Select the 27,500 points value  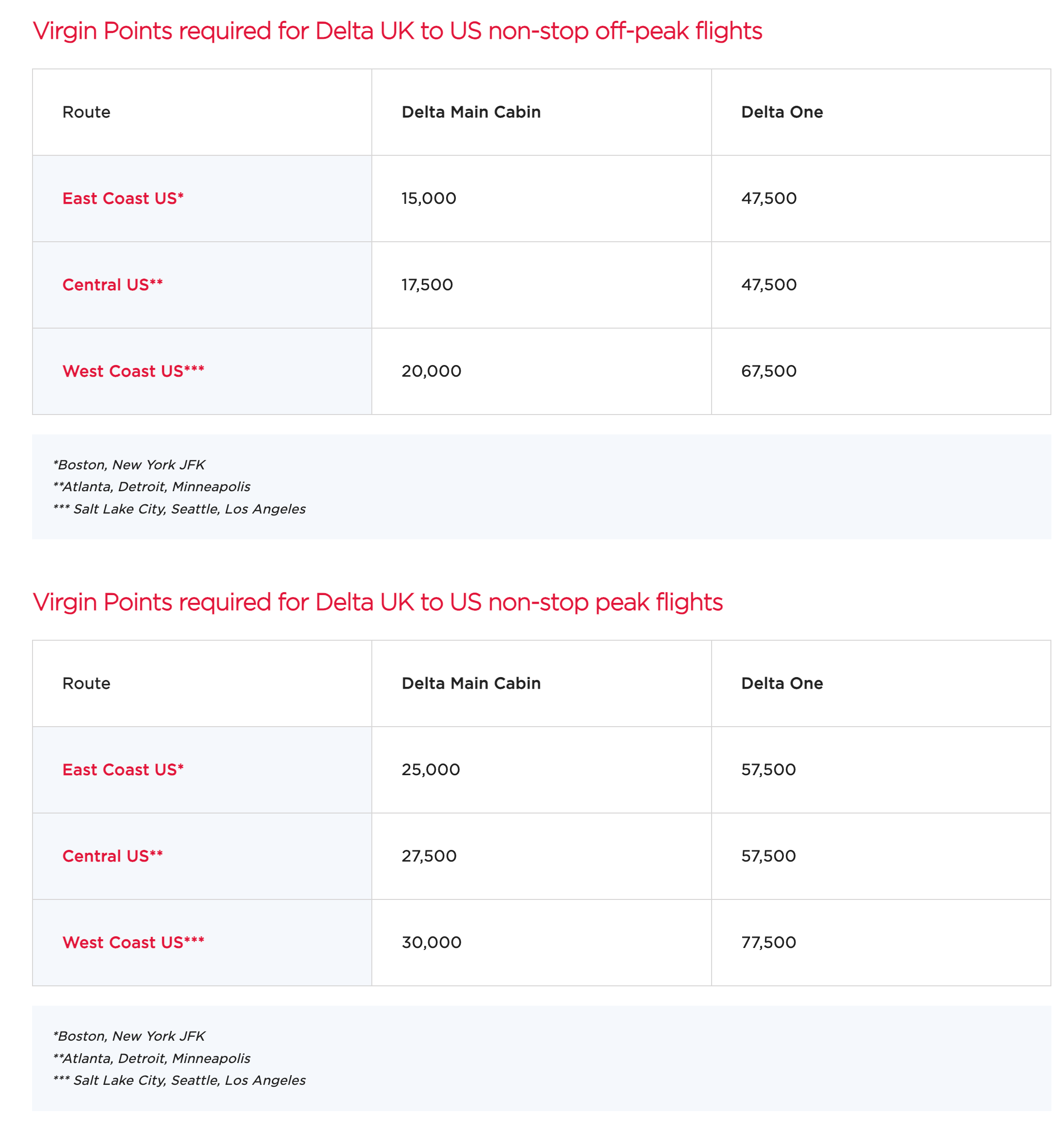pos(429,856)
